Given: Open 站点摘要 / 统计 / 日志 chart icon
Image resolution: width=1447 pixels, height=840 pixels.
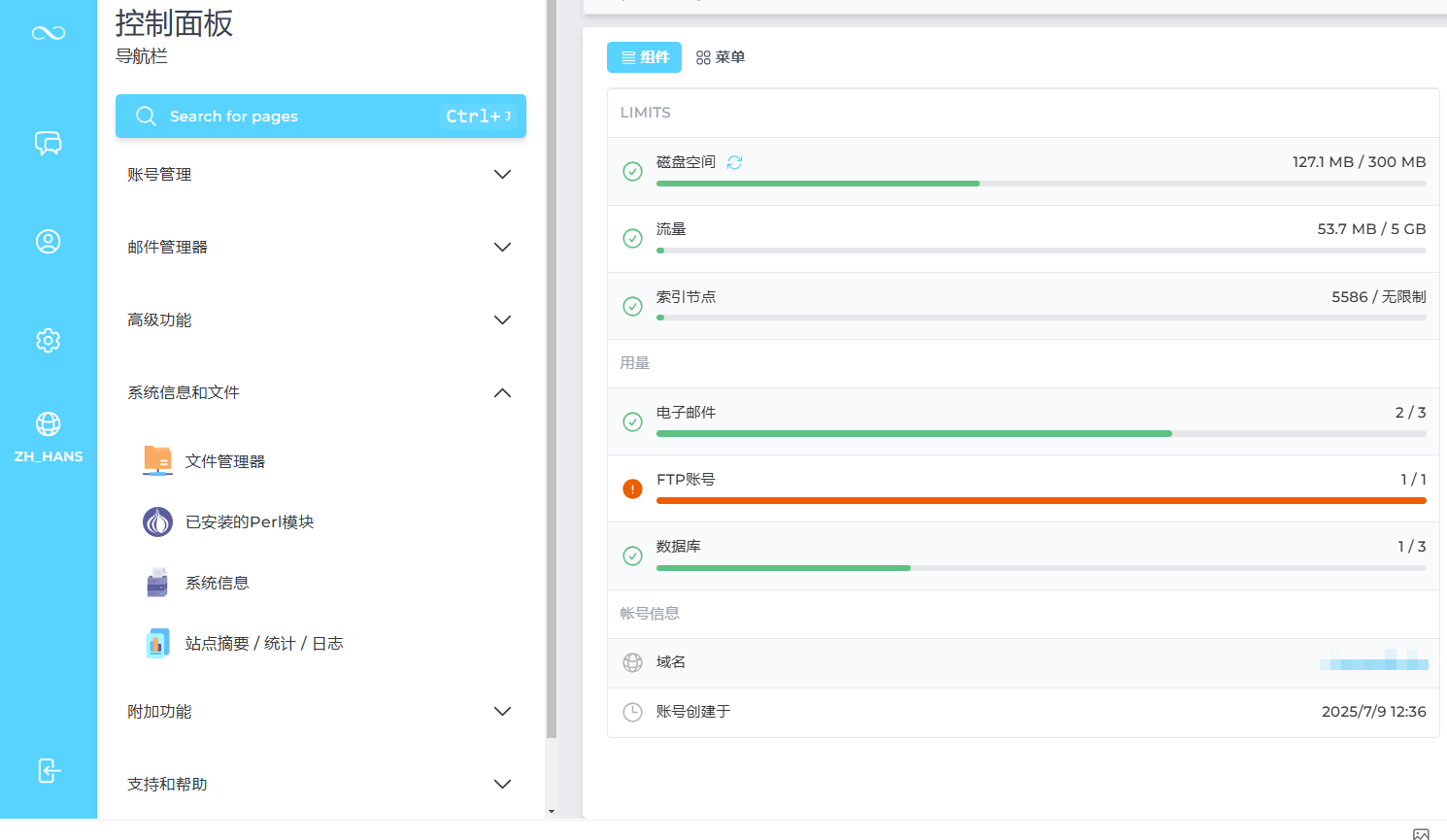Looking at the screenshot, I should click(157, 642).
